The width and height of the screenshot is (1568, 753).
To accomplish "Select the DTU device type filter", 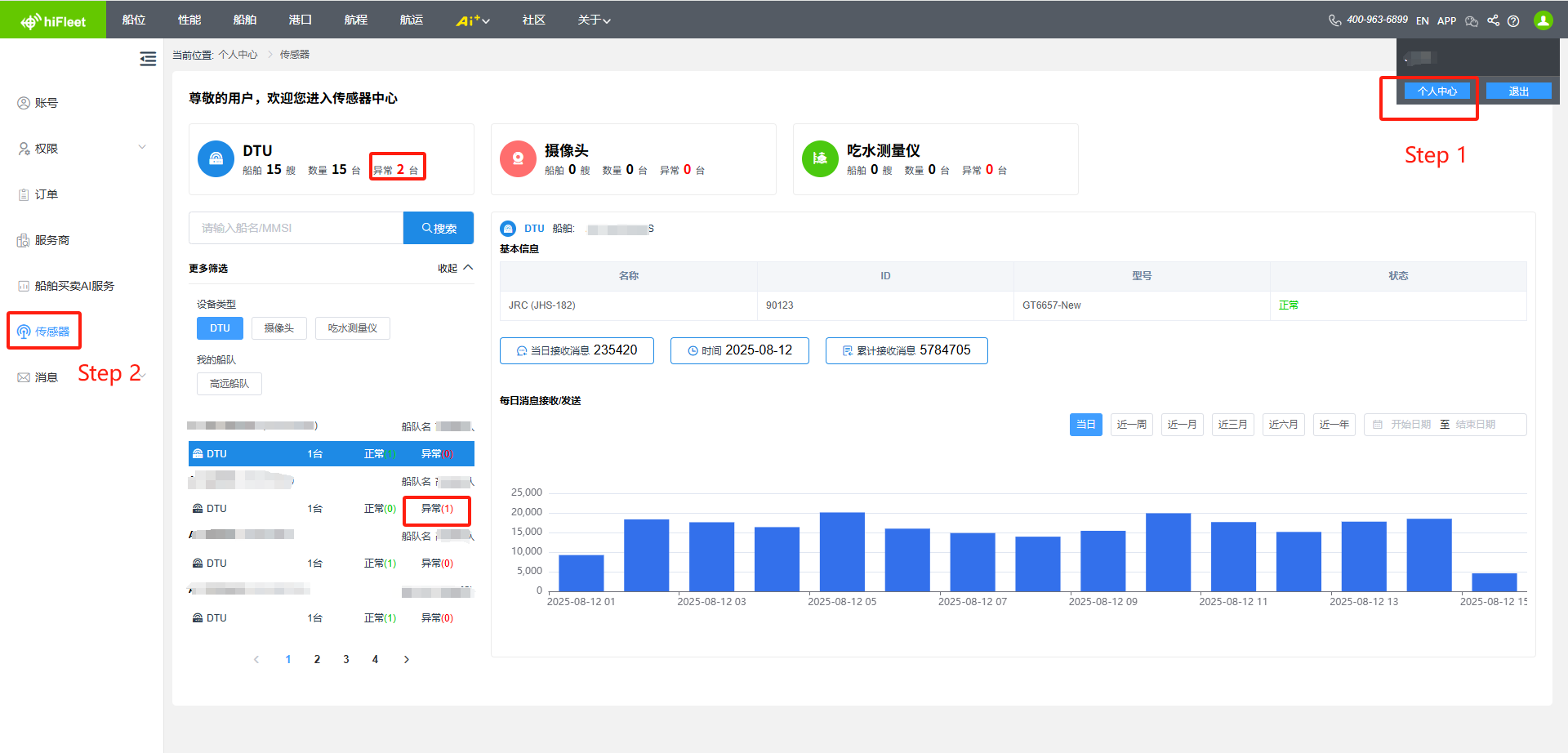I will (x=220, y=328).
